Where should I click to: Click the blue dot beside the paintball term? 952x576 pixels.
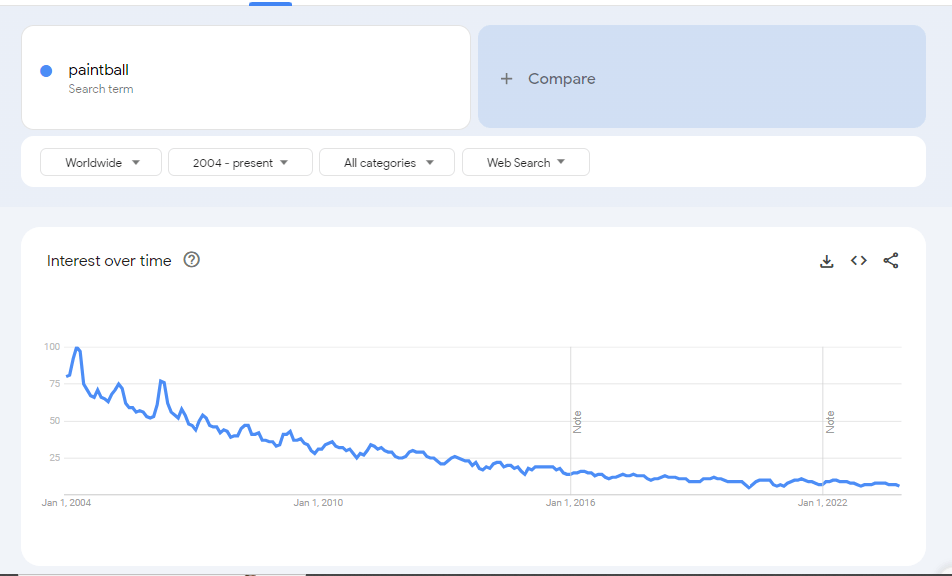pos(44,70)
